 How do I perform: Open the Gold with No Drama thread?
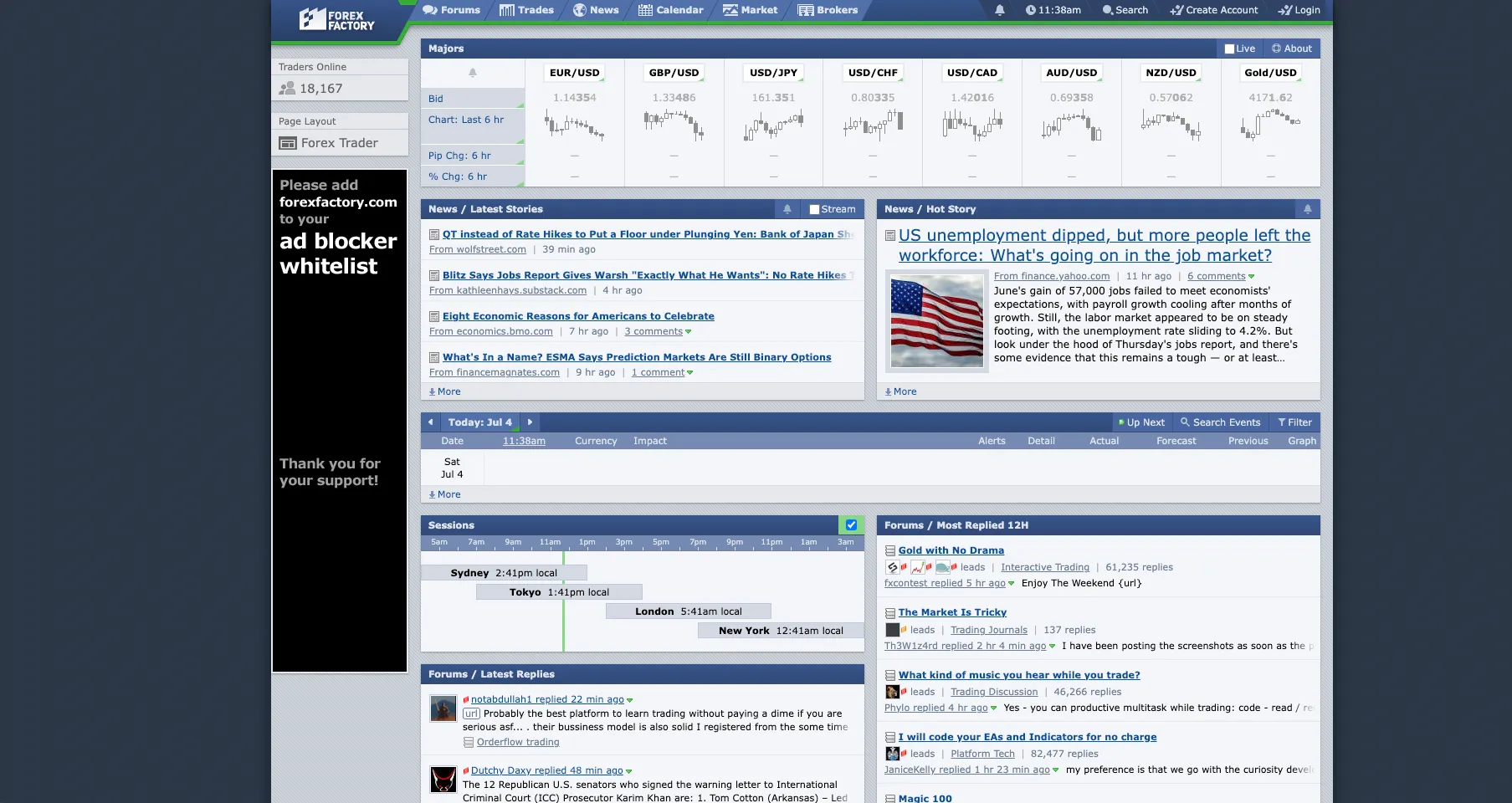[x=951, y=550]
